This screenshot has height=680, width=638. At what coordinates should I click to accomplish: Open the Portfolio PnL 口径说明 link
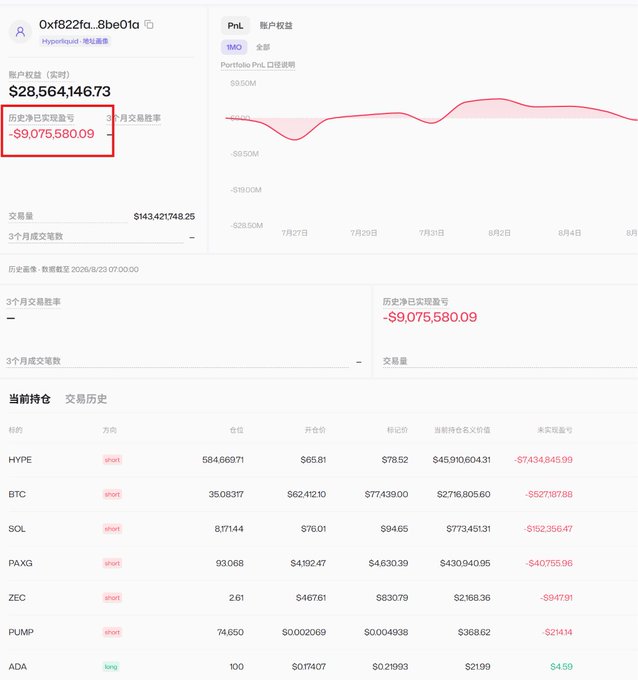(x=258, y=65)
